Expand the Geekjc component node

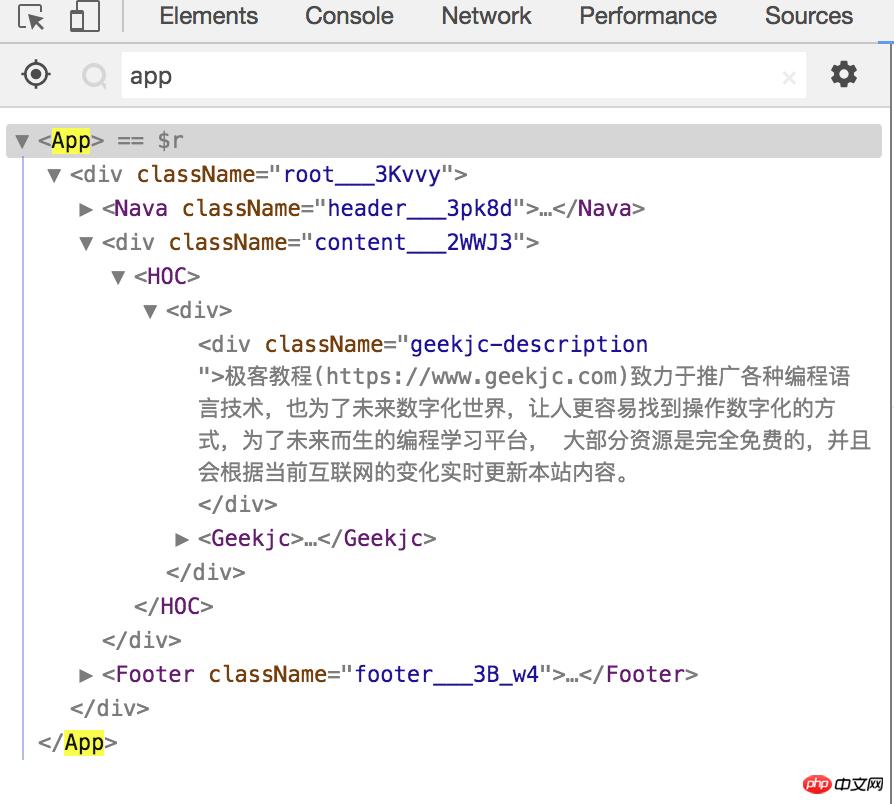click(182, 538)
